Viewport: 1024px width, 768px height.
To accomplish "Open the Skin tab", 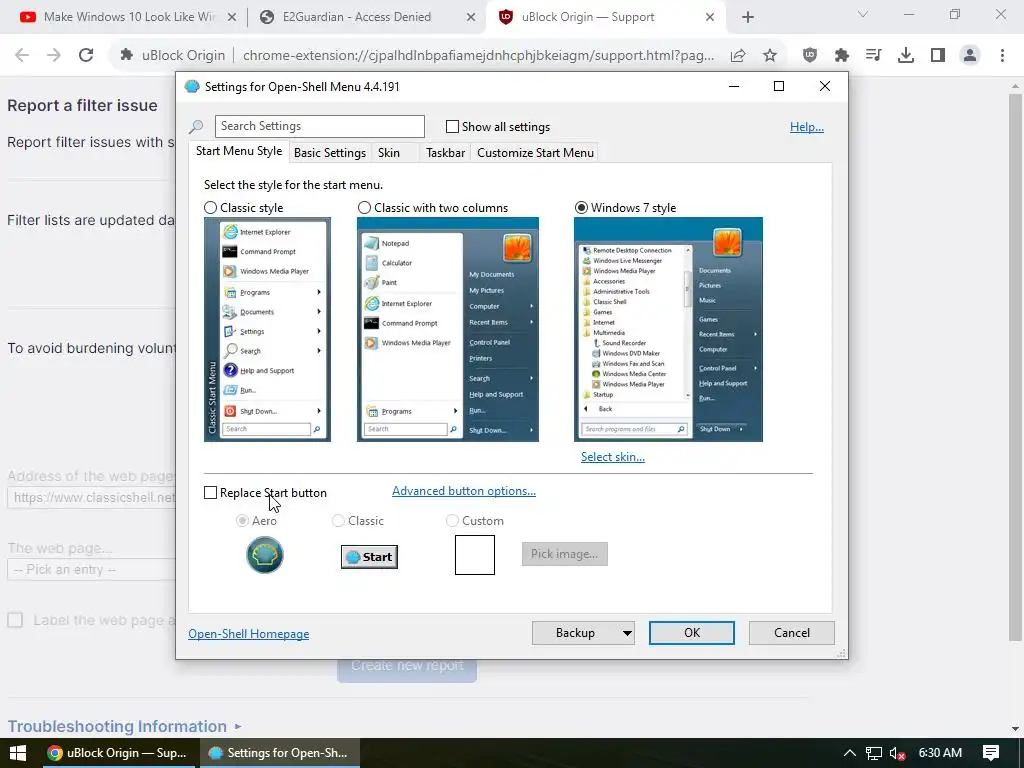I will (x=389, y=152).
